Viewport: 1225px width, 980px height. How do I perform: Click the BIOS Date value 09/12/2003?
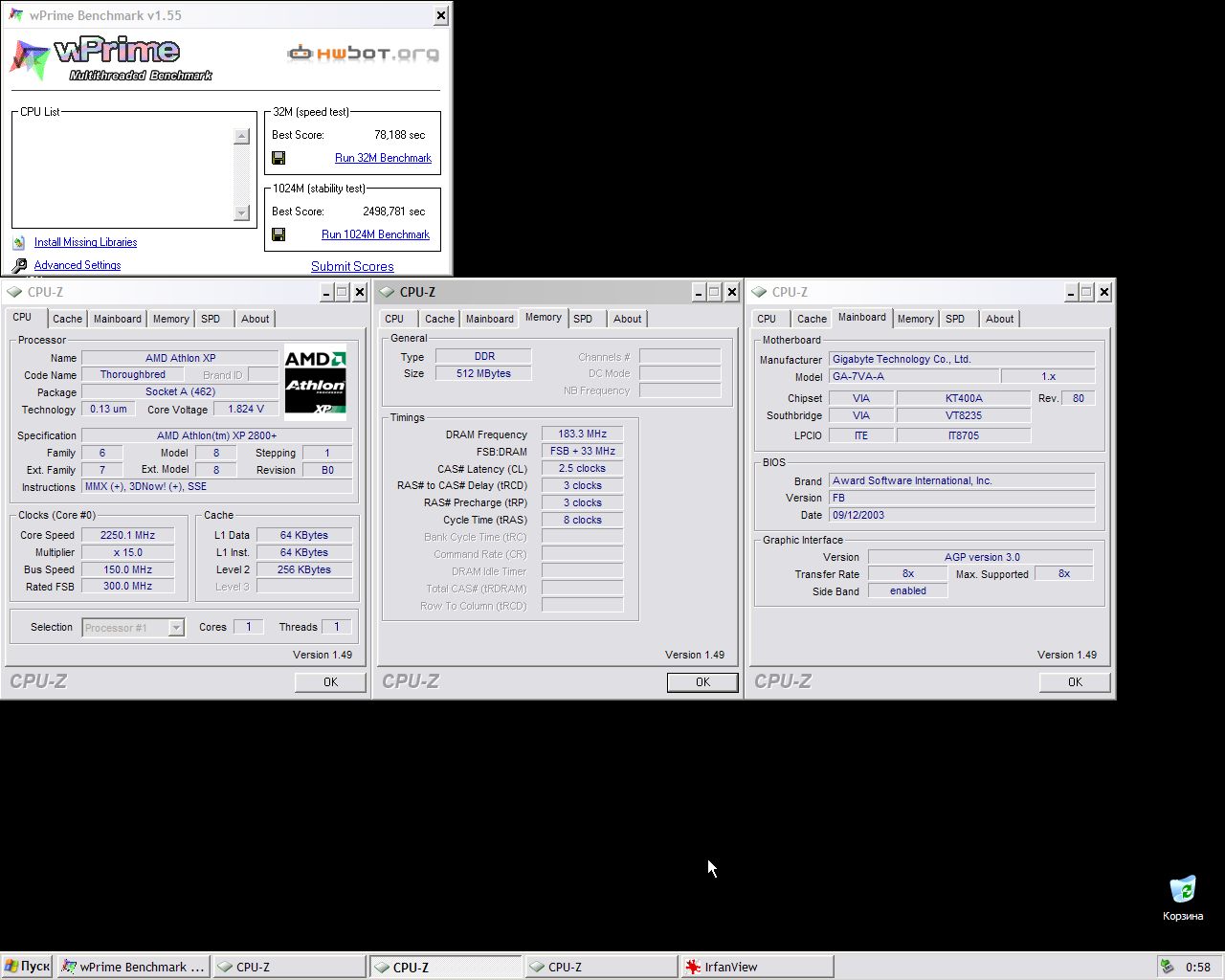[962, 515]
